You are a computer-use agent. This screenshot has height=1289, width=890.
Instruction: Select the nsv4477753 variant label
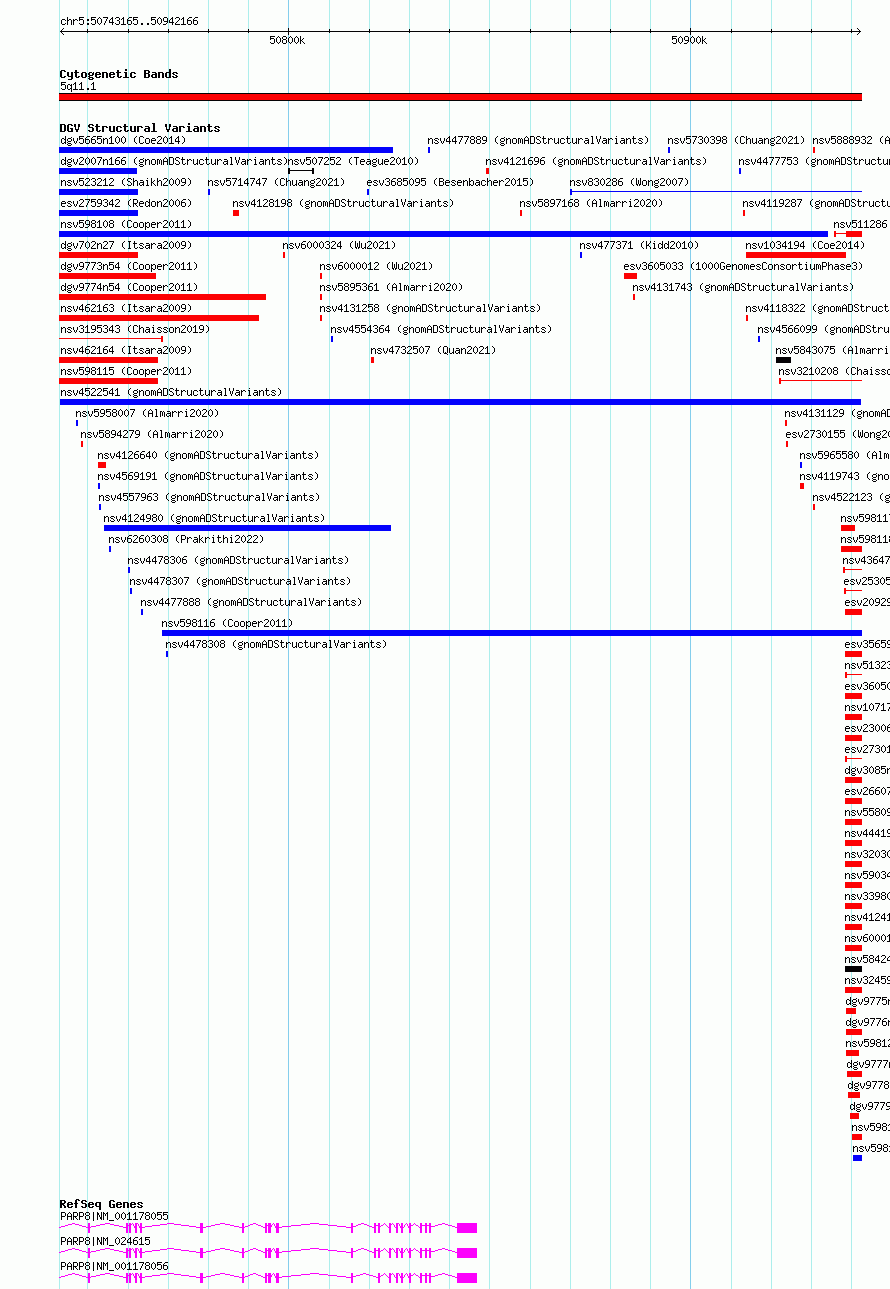[813, 161]
